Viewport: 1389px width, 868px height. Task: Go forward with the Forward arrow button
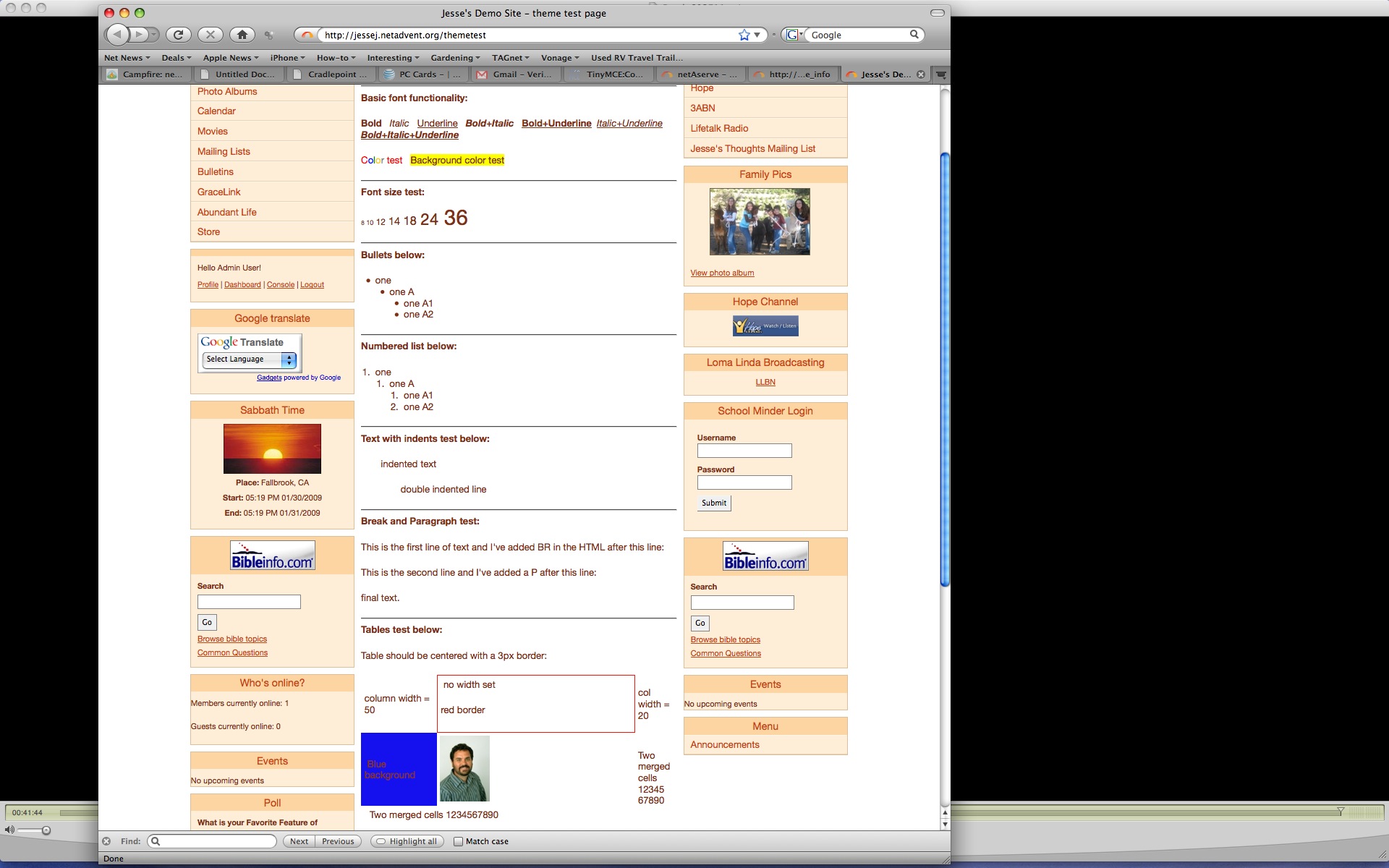click(139, 34)
